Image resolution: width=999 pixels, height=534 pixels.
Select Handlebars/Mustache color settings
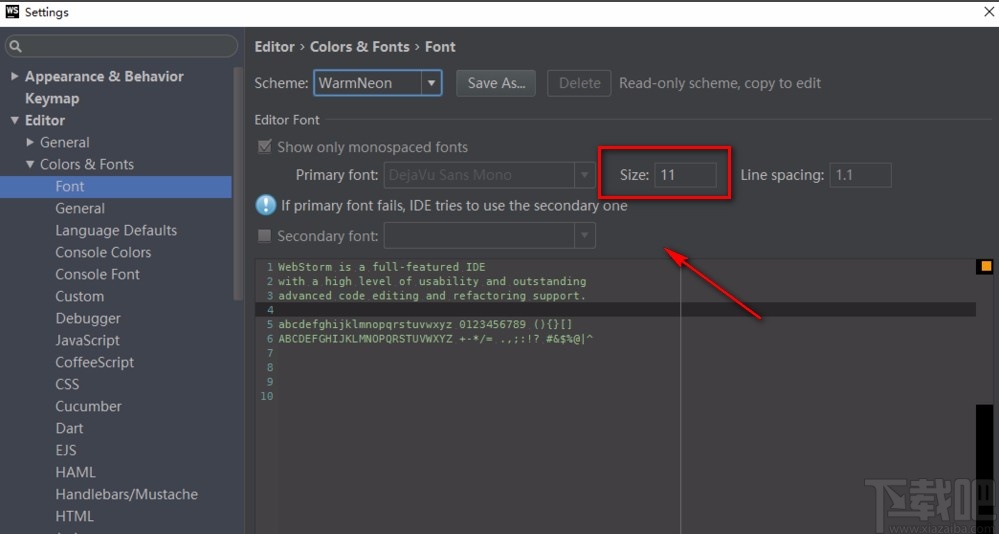(x=127, y=494)
